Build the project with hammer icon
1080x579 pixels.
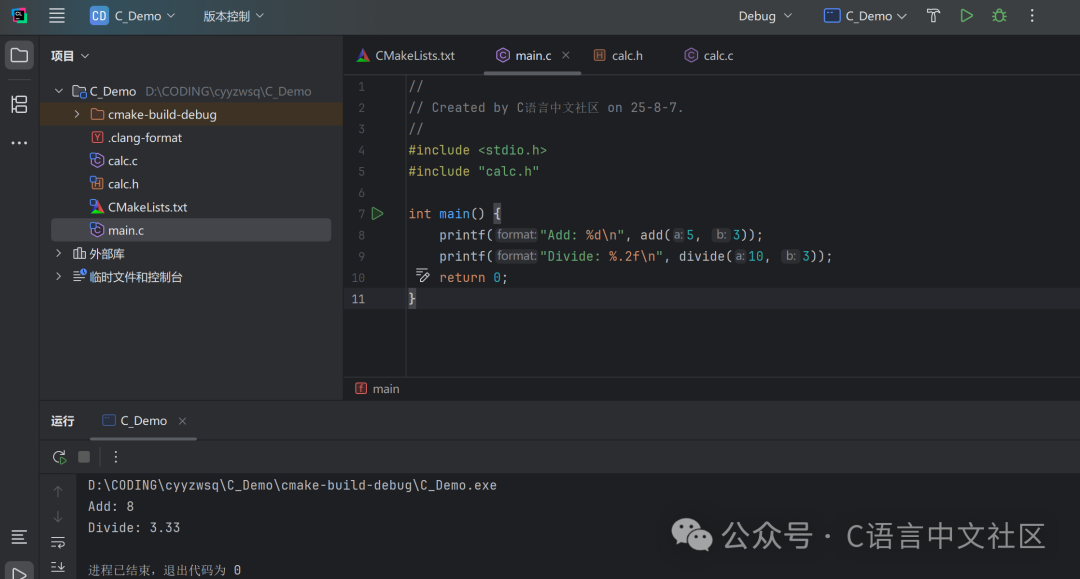click(933, 16)
